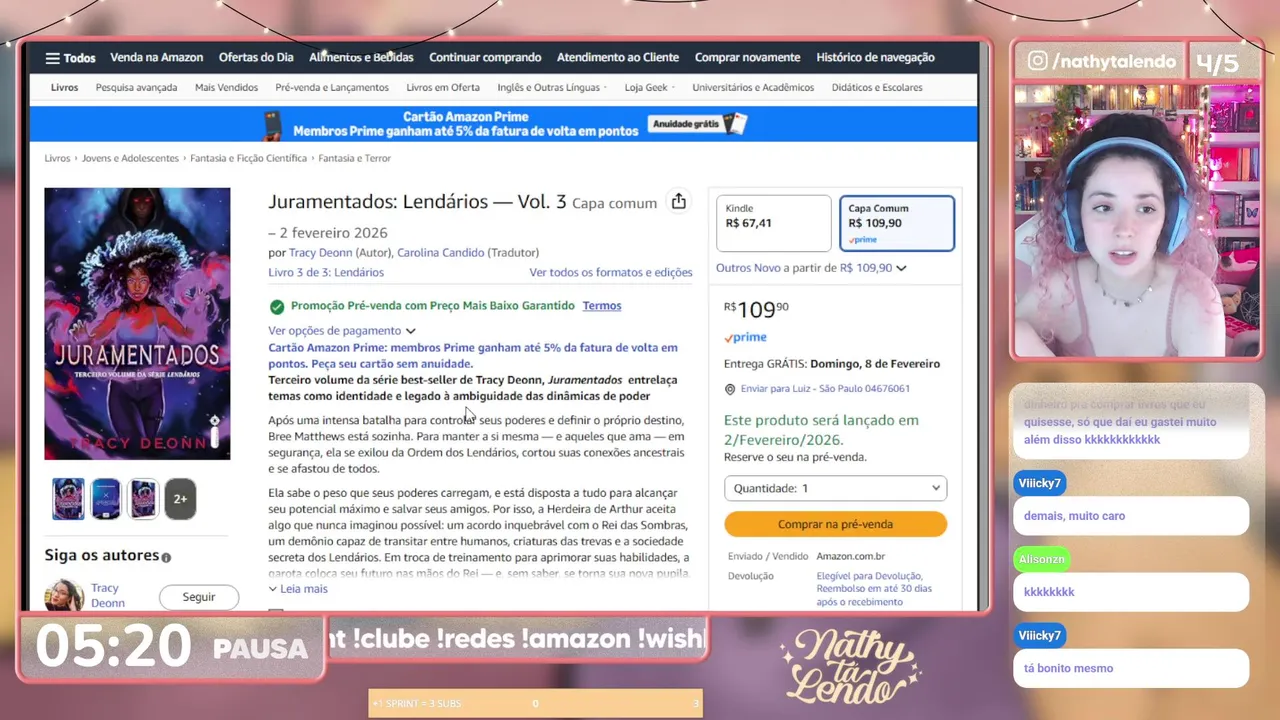Open Ver todos os formatos e edições
Viewport: 1280px width, 720px height.
pos(611,272)
